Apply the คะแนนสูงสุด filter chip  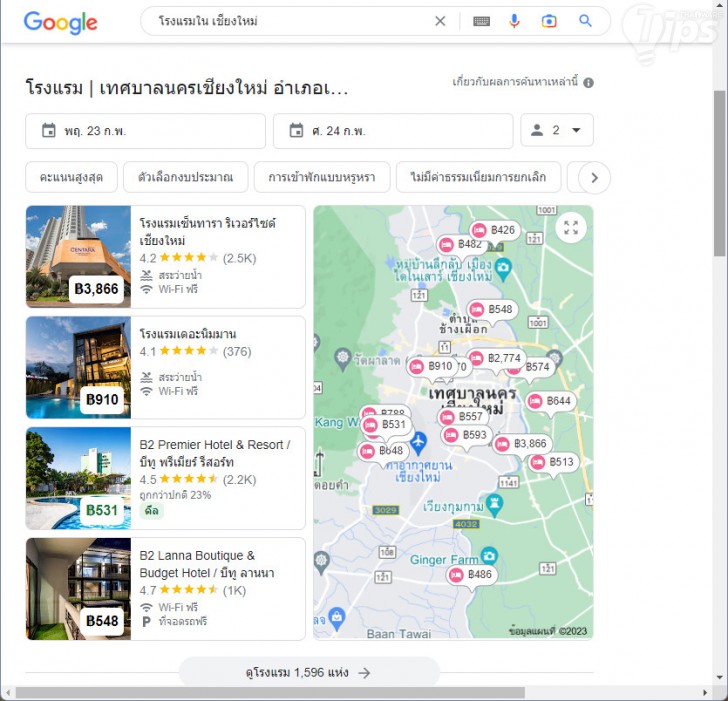71,177
